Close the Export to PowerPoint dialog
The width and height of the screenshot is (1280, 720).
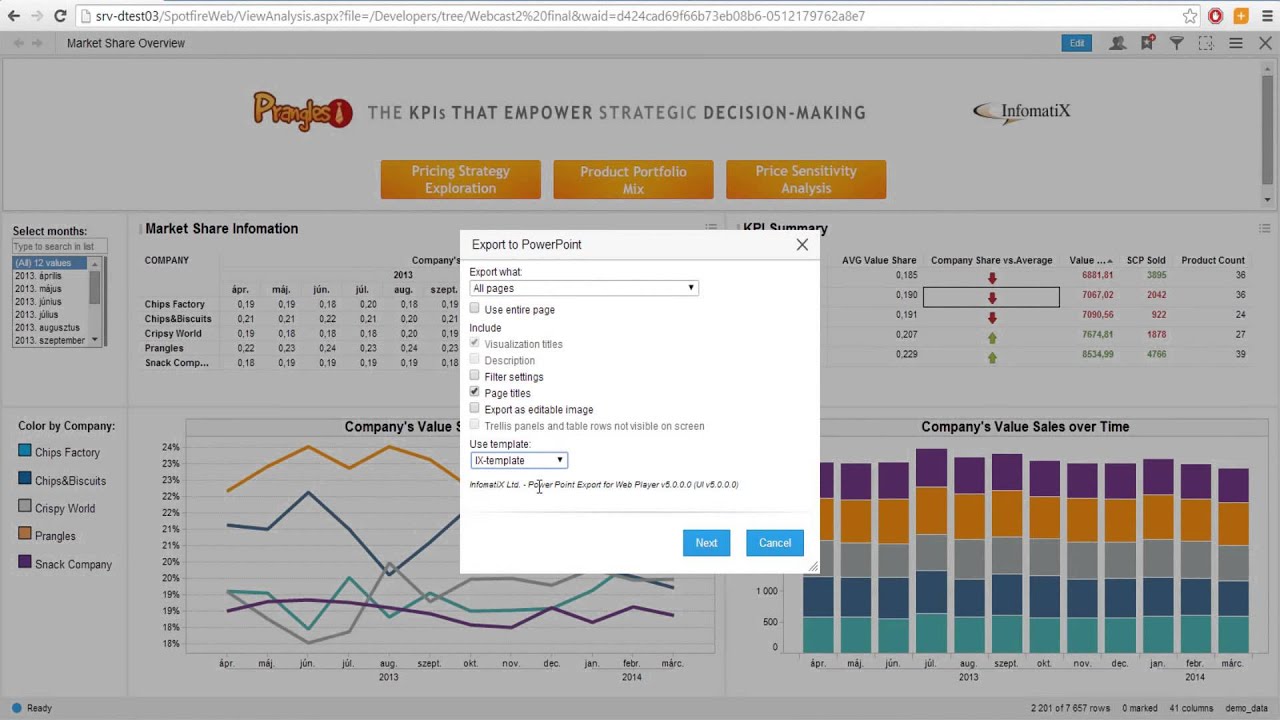point(802,244)
